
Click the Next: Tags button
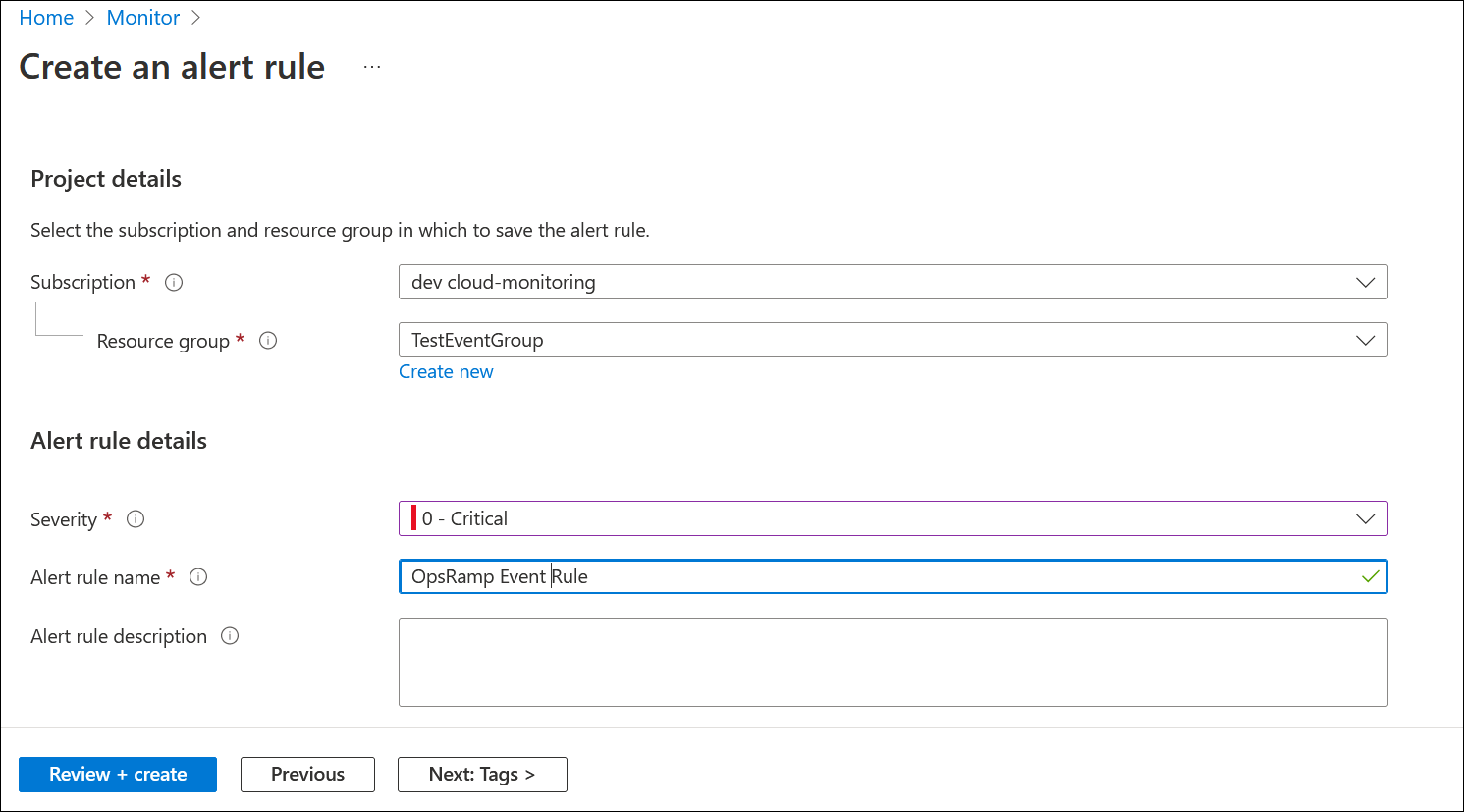point(482,775)
